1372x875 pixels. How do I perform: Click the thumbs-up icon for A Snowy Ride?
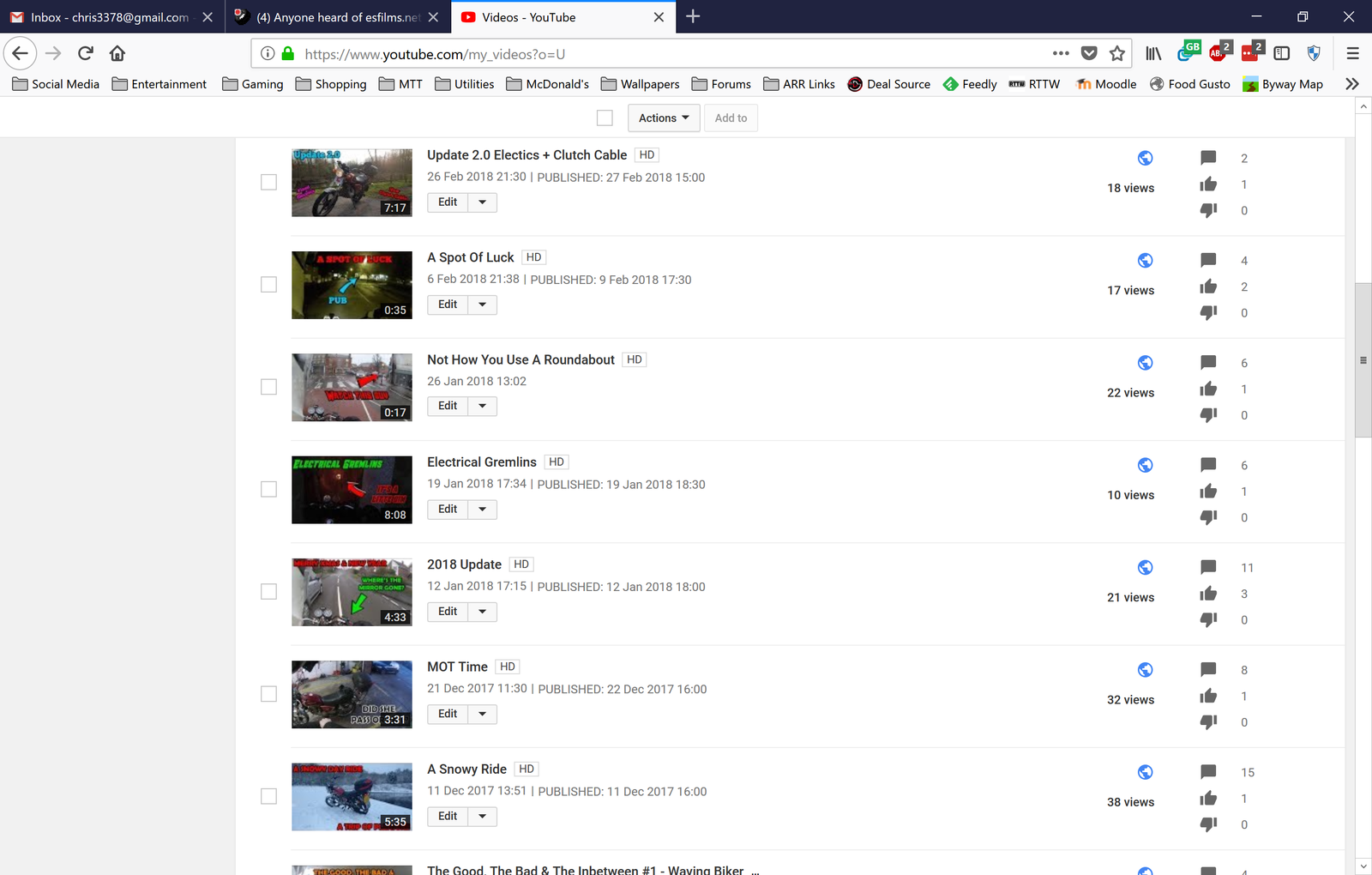pos(1208,798)
